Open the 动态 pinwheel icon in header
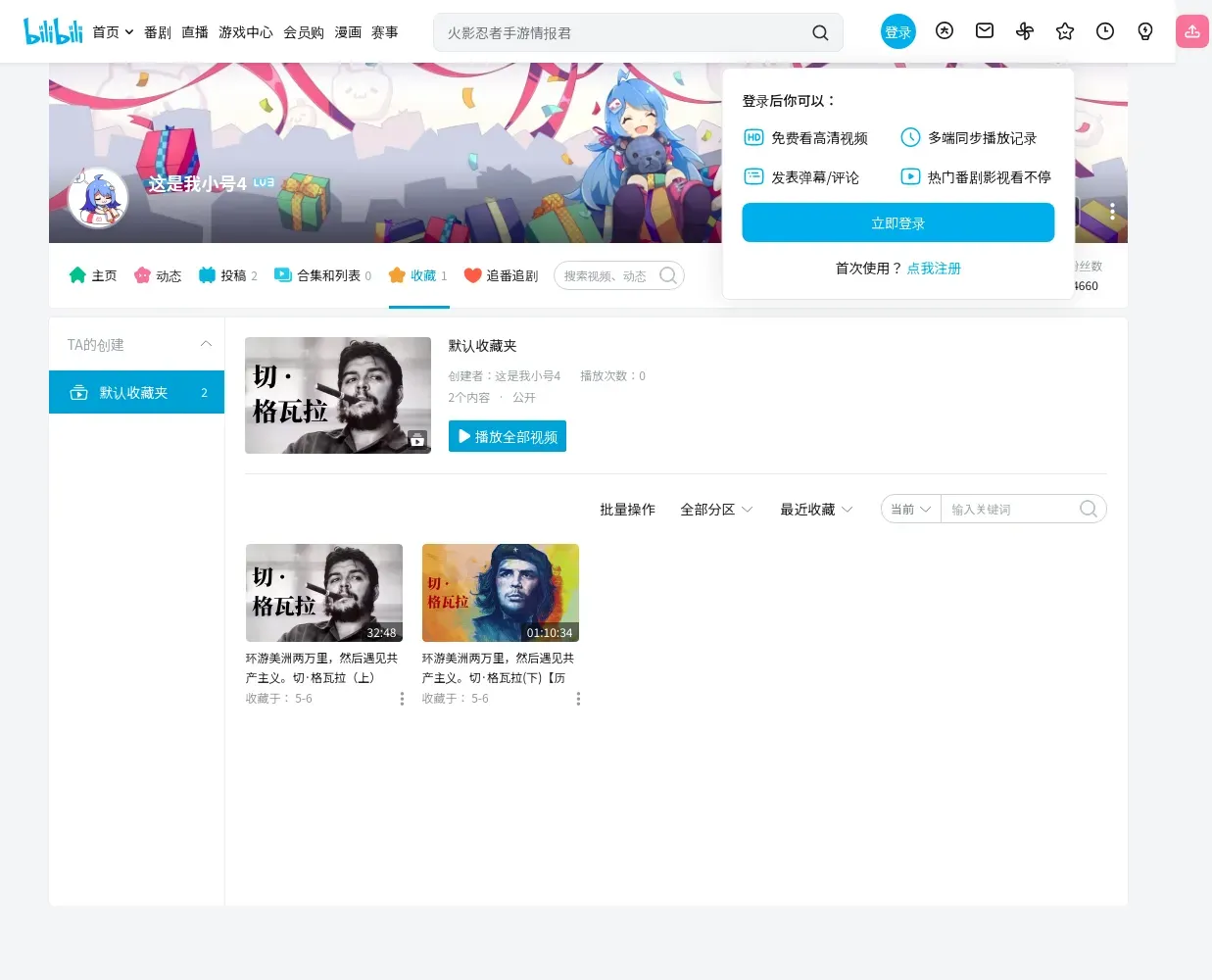The width and height of the screenshot is (1212, 980). 1025,31
